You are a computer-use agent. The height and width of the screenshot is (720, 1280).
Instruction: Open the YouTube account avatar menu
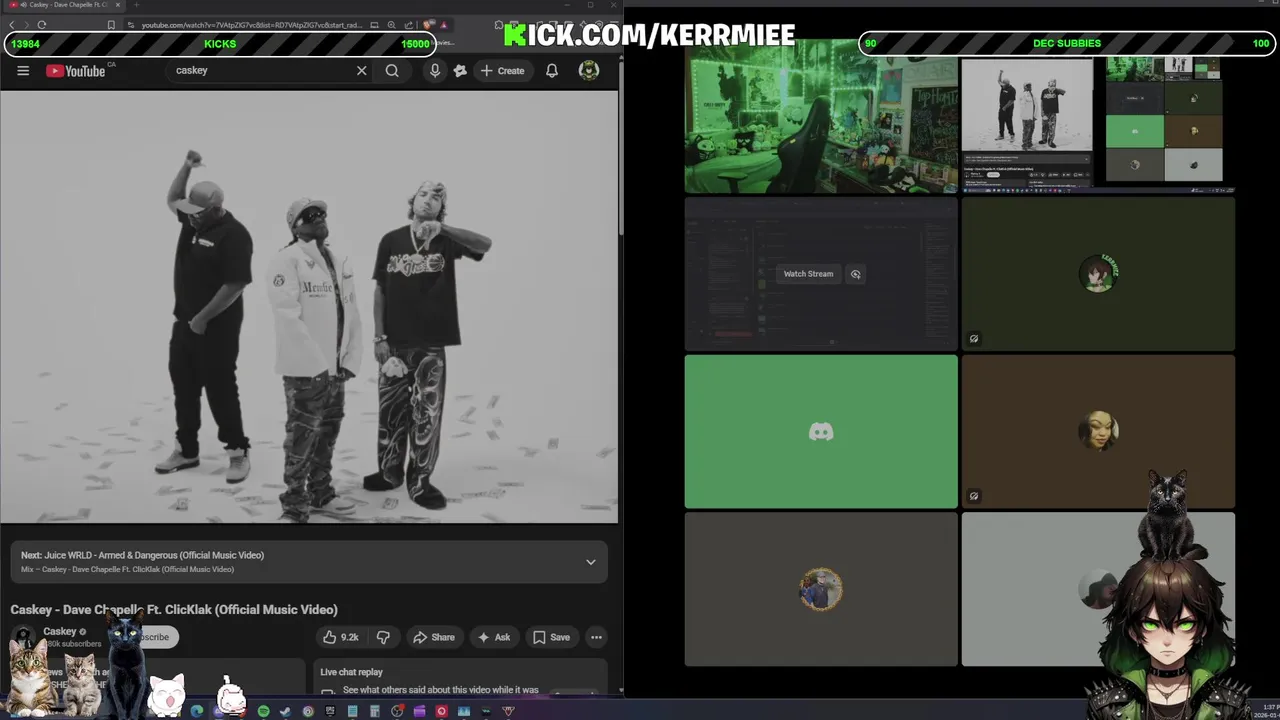coord(589,70)
